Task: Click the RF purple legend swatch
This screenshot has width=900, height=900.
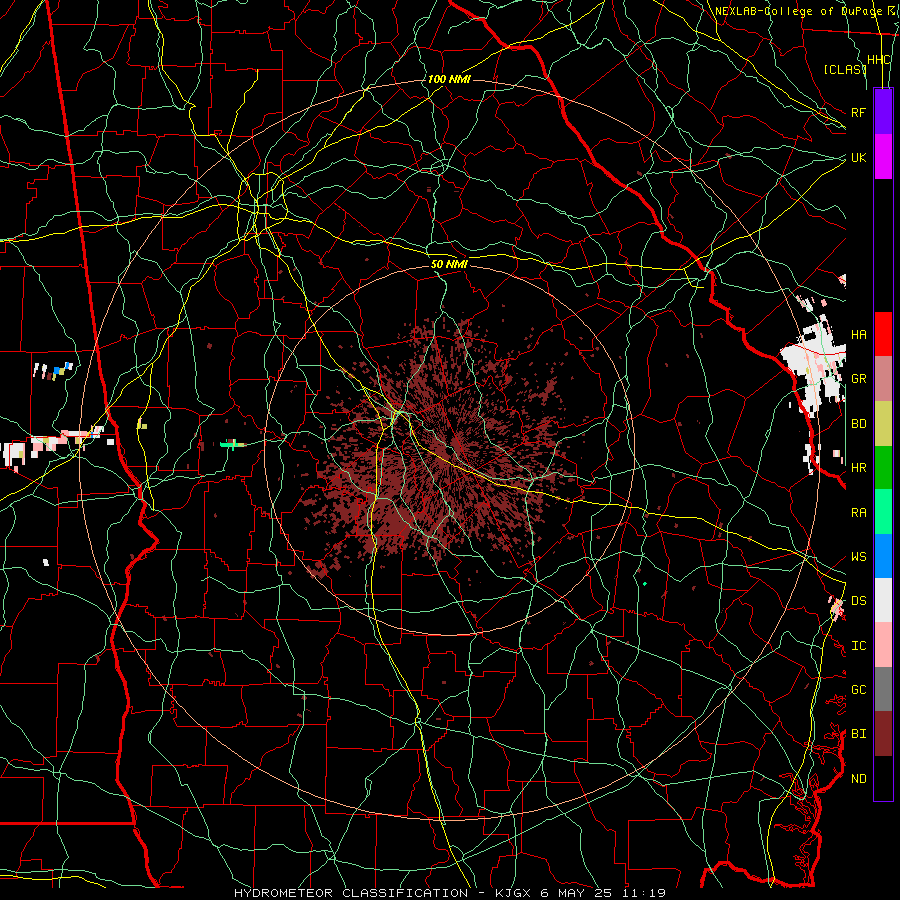Action: [x=883, y=112]
